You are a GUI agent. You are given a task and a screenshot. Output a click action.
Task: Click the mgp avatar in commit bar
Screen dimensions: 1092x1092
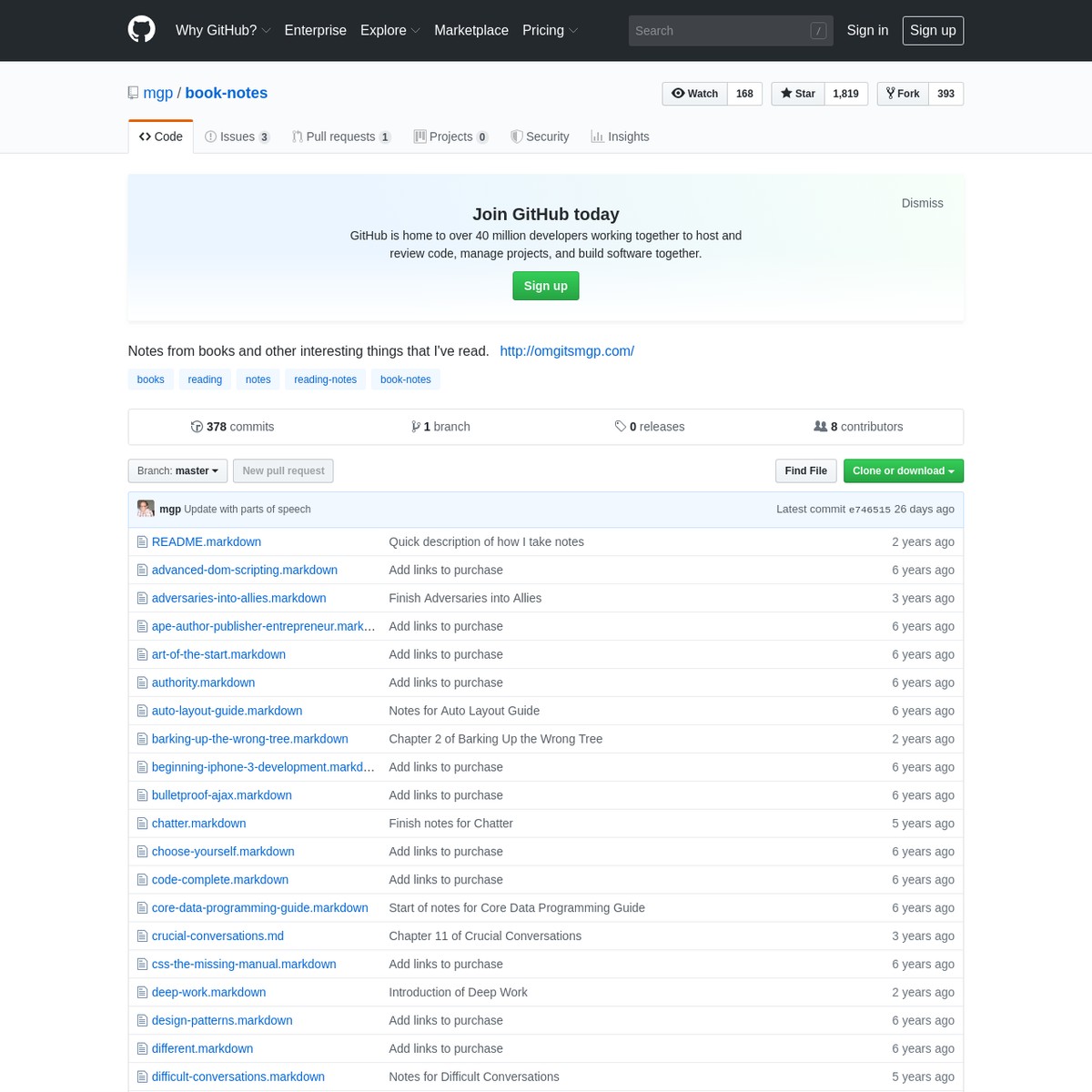pos(146,509)
